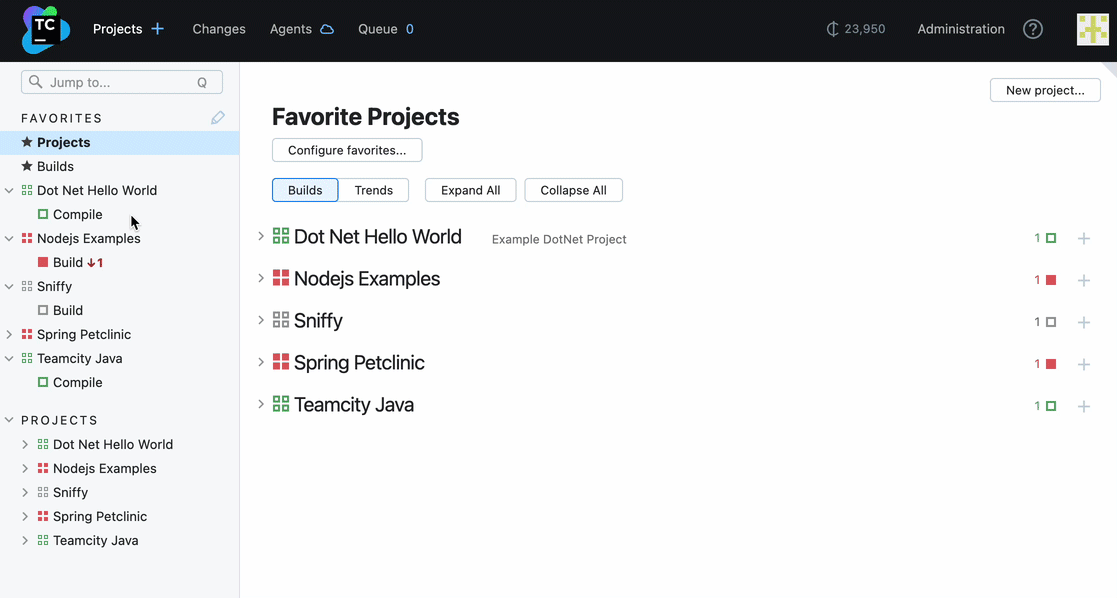Screen dimensions: 1117x598
Task: Click the New project button
Action: click(1045, 91)
